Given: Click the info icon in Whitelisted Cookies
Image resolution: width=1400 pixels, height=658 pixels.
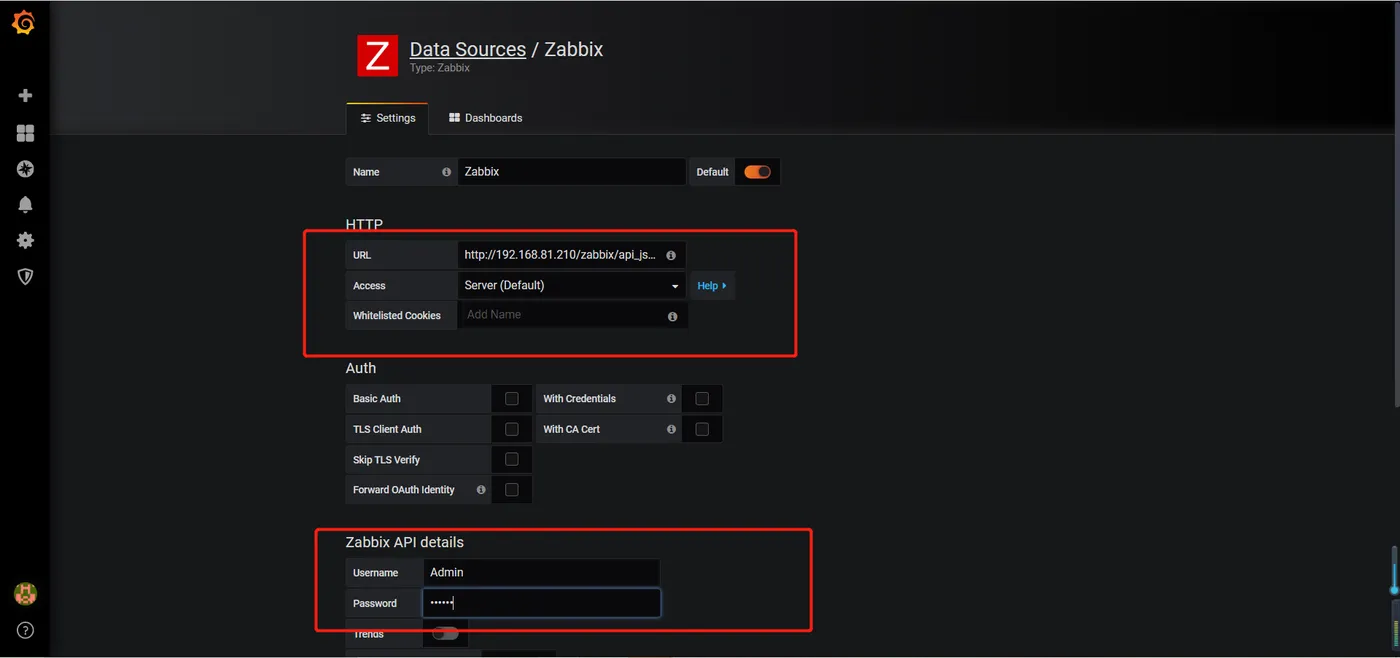Looking at the screenshot, I should (672, 316).
